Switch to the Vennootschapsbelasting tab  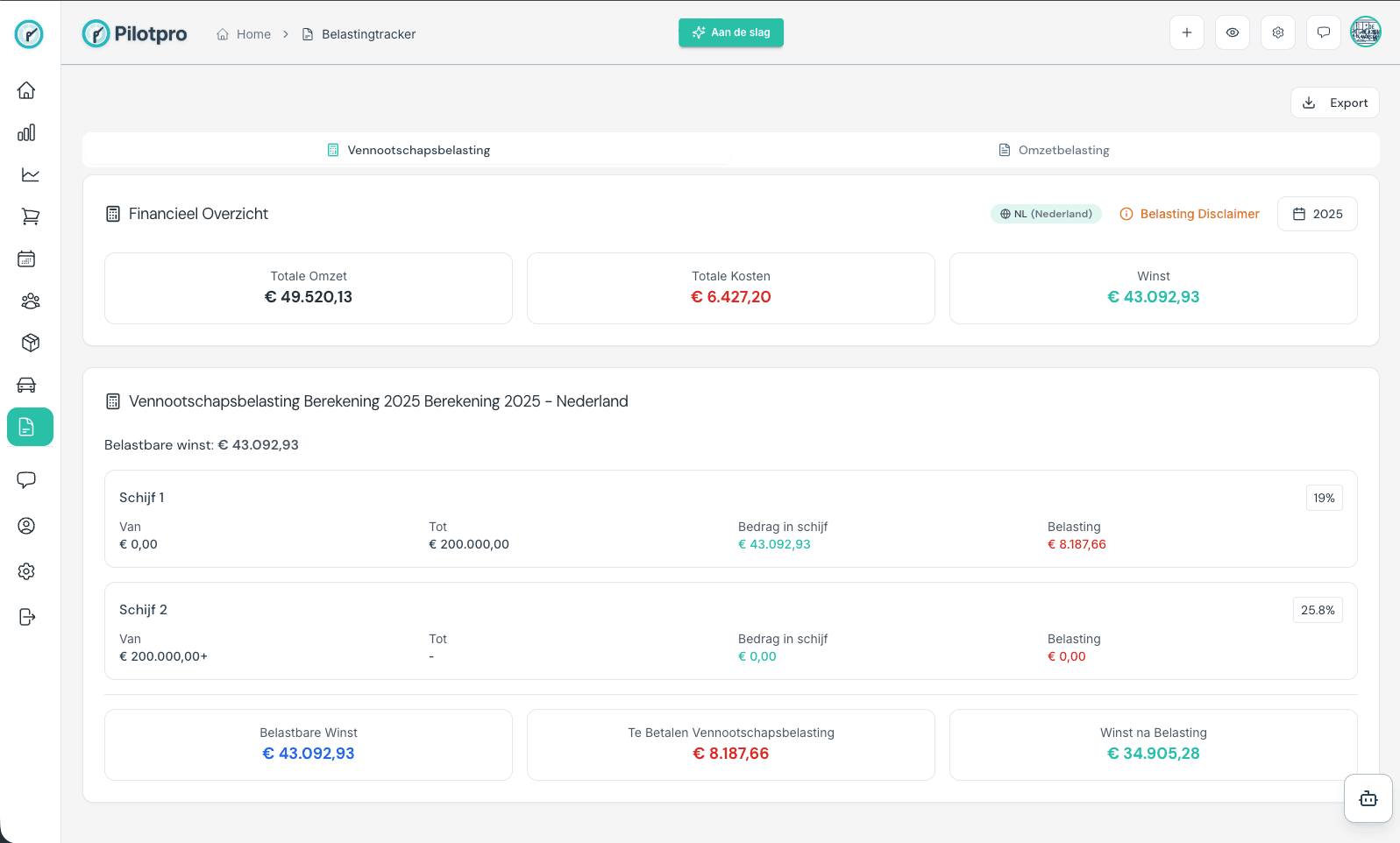(408, 150)
